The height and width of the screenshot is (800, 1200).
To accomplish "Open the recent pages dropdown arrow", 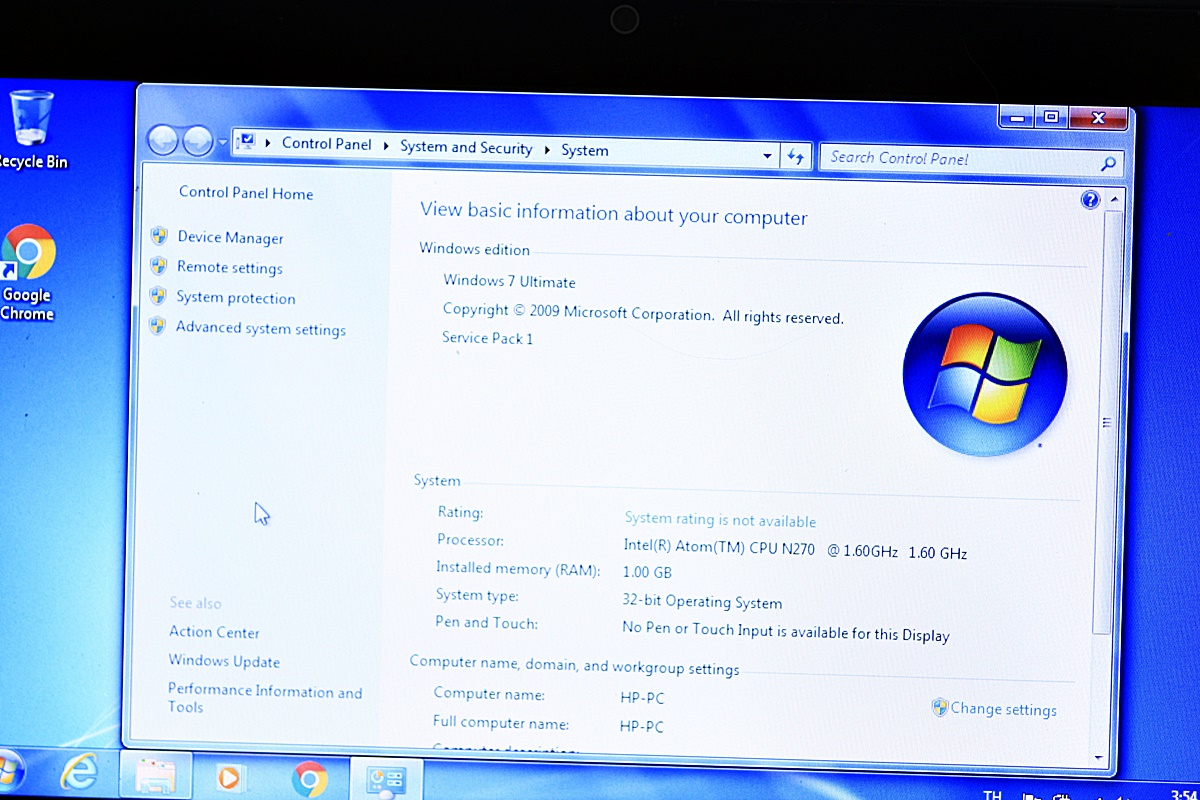I will point(222,144).
